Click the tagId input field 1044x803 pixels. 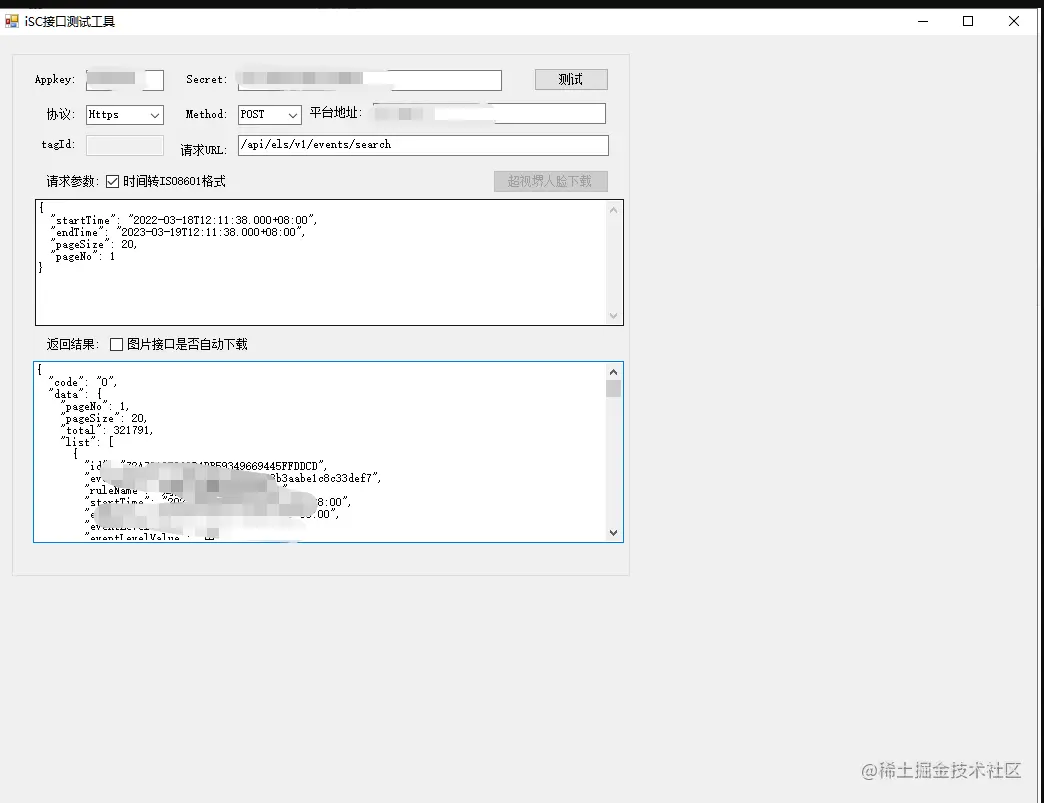125,145
